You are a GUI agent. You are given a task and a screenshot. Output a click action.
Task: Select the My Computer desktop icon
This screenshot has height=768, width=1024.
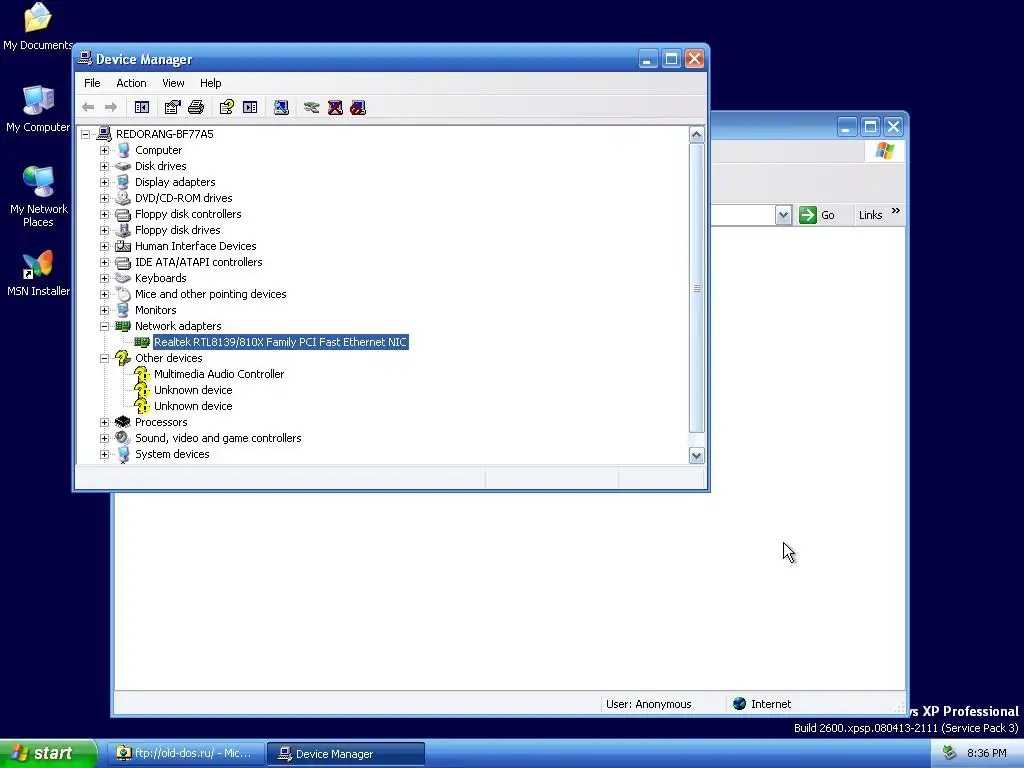tap(38, 108)
